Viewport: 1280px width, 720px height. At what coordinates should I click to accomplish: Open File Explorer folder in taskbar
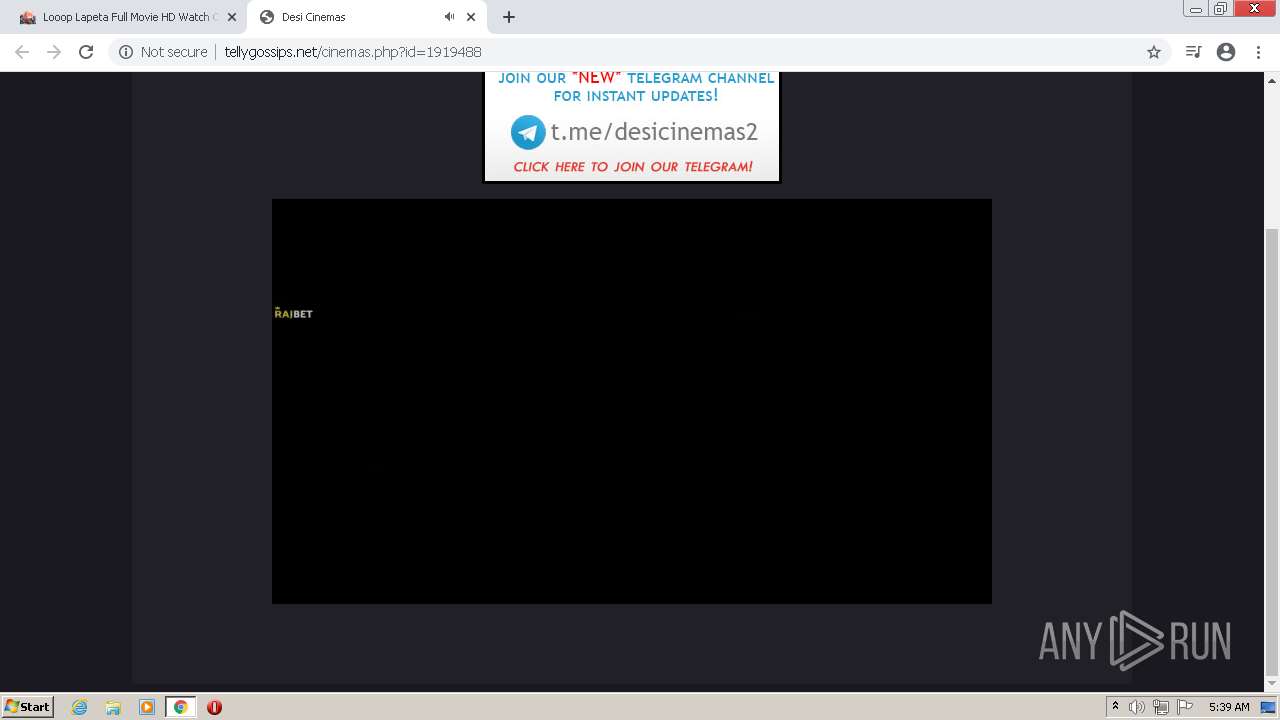[x=113, y=707]
